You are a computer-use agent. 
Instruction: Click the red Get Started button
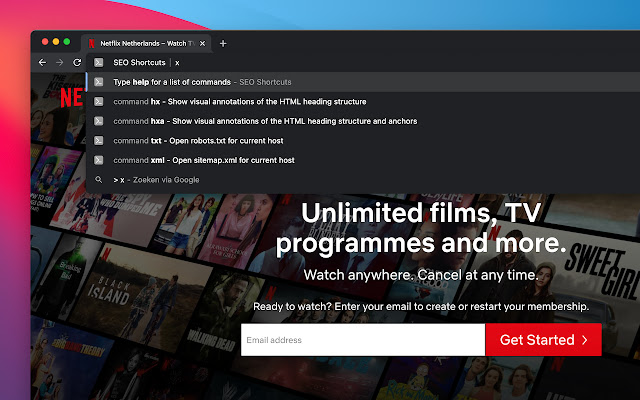[x=543, y=340]
